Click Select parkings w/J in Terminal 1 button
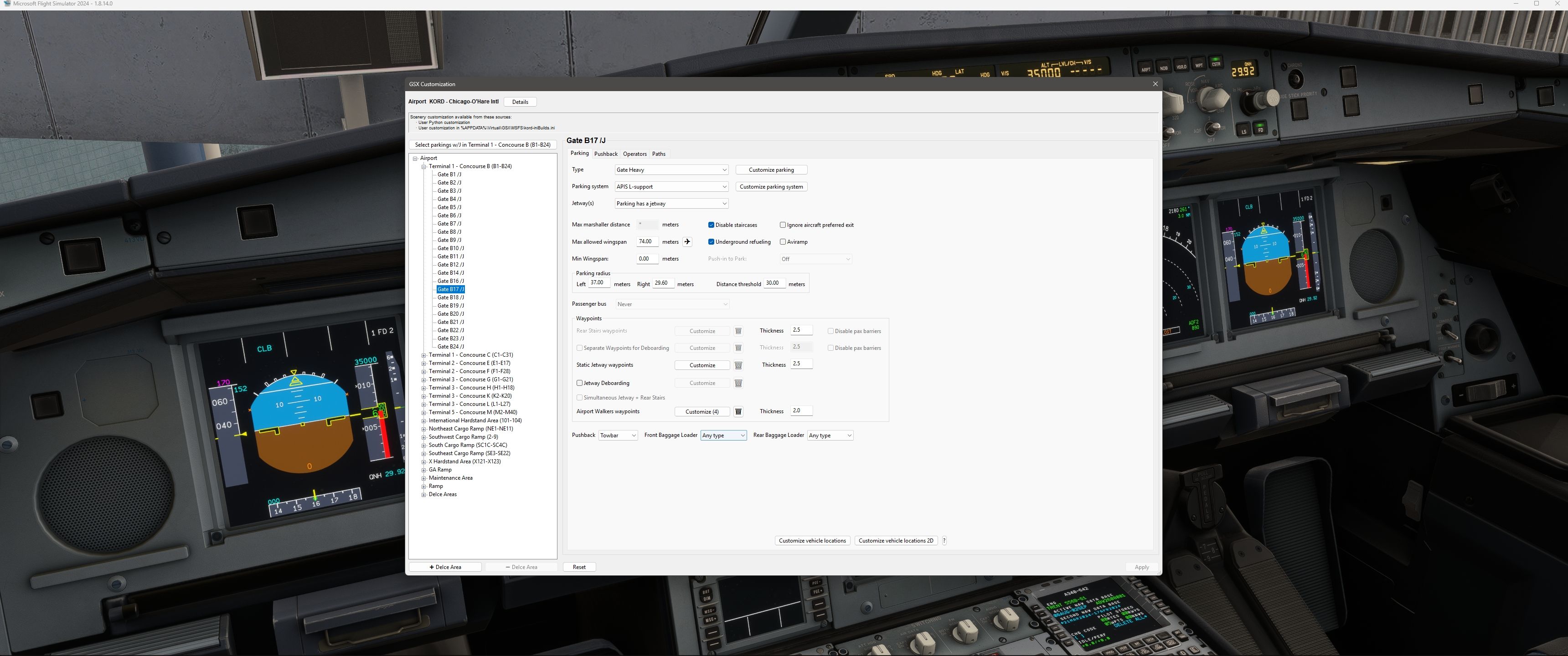Image resolution: width=1568 pixels, height=656 pixels. pos(483,145)
